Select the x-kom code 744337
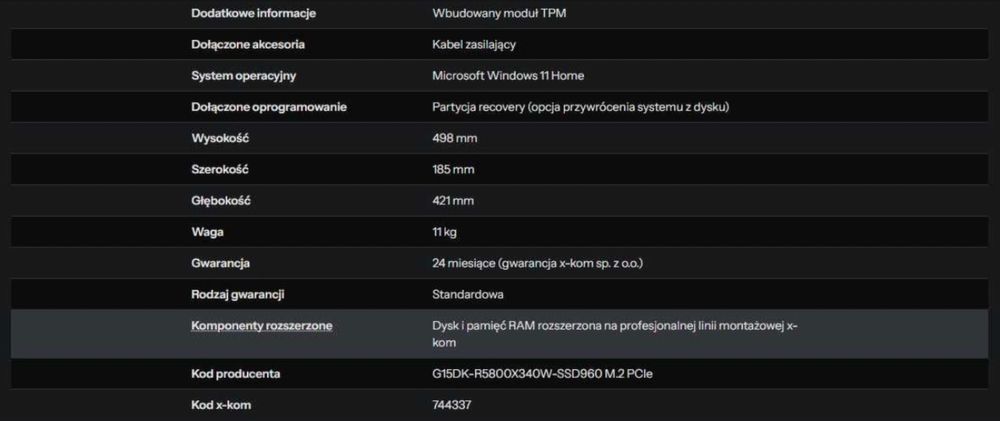This screenshot has width=1000, height=421. pos(451,405)
